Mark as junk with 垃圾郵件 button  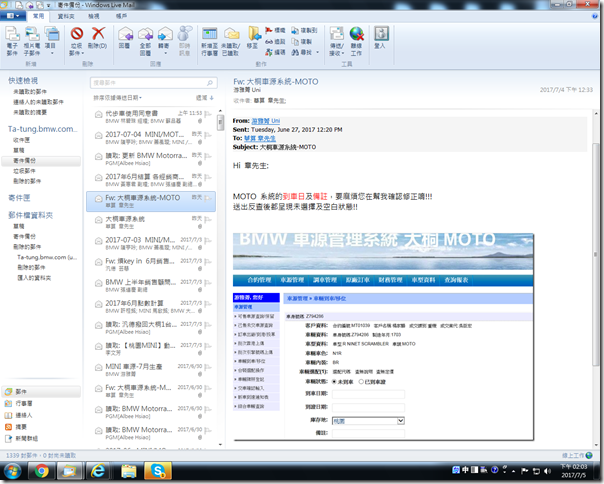click(x=77, y=41)
